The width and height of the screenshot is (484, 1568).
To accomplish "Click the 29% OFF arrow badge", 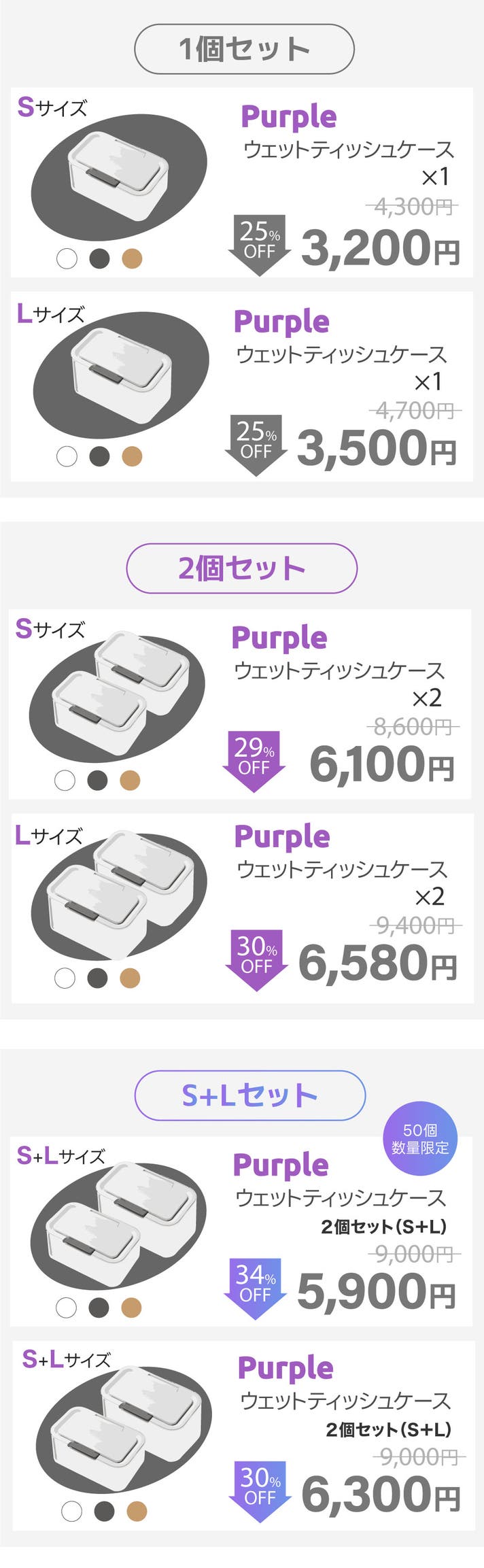I will tap(254, 760).
